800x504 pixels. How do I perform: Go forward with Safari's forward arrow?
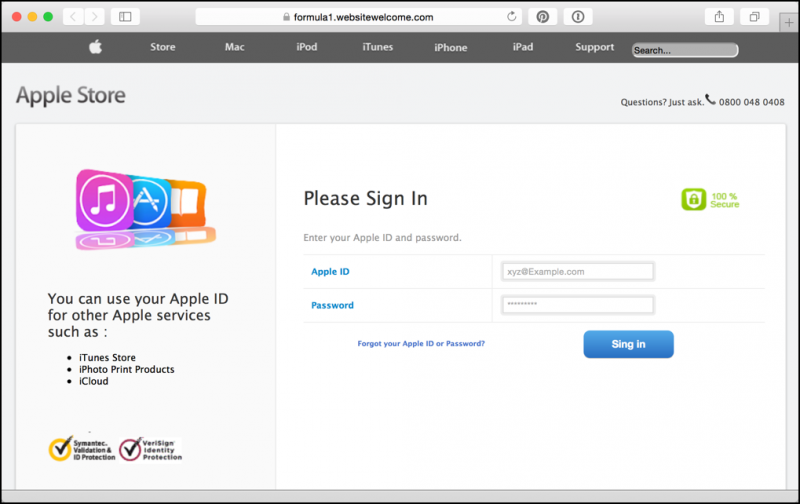coord(94,17)
